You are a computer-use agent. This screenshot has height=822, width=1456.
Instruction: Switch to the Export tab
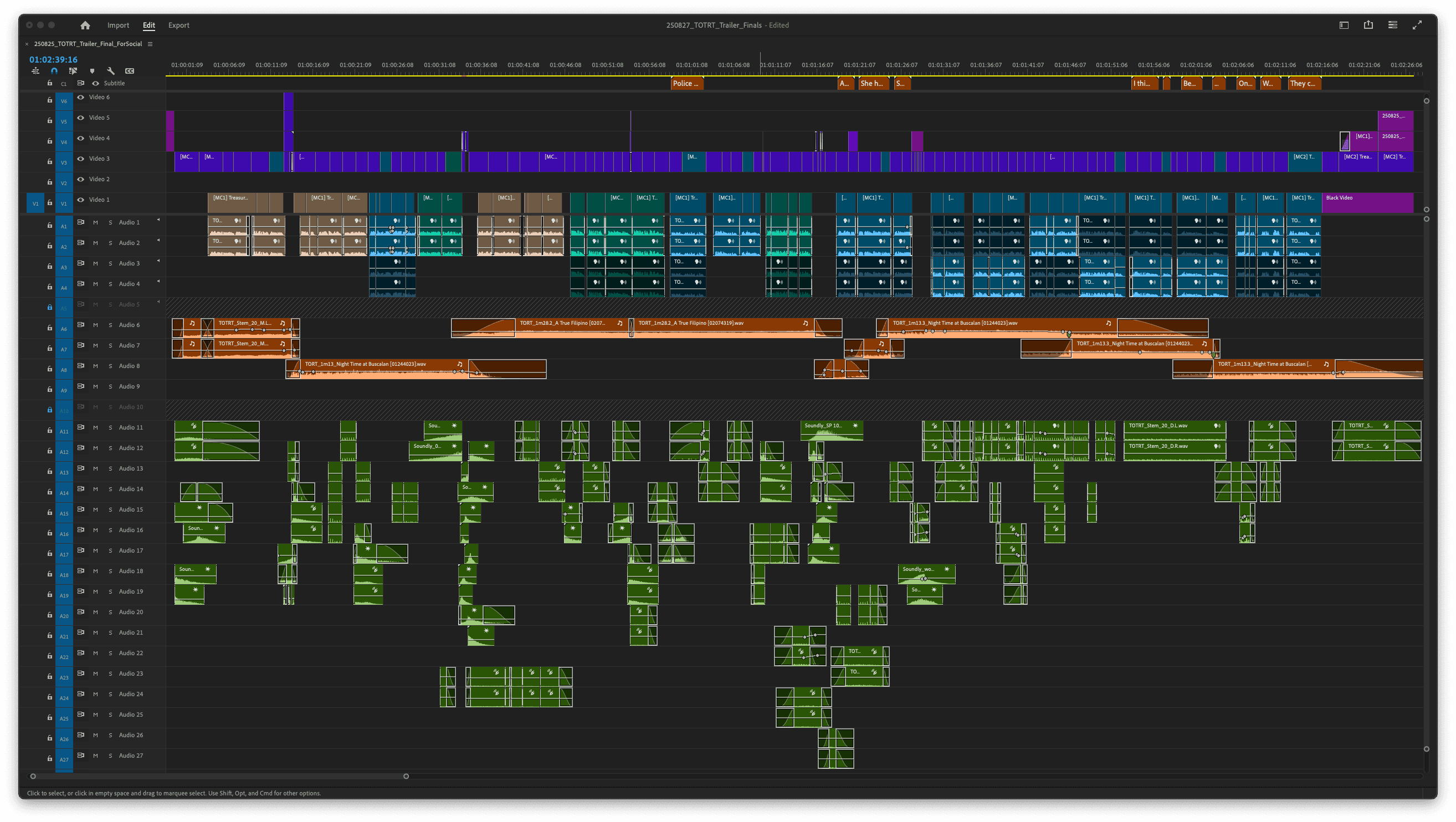[x=178, y=25]
